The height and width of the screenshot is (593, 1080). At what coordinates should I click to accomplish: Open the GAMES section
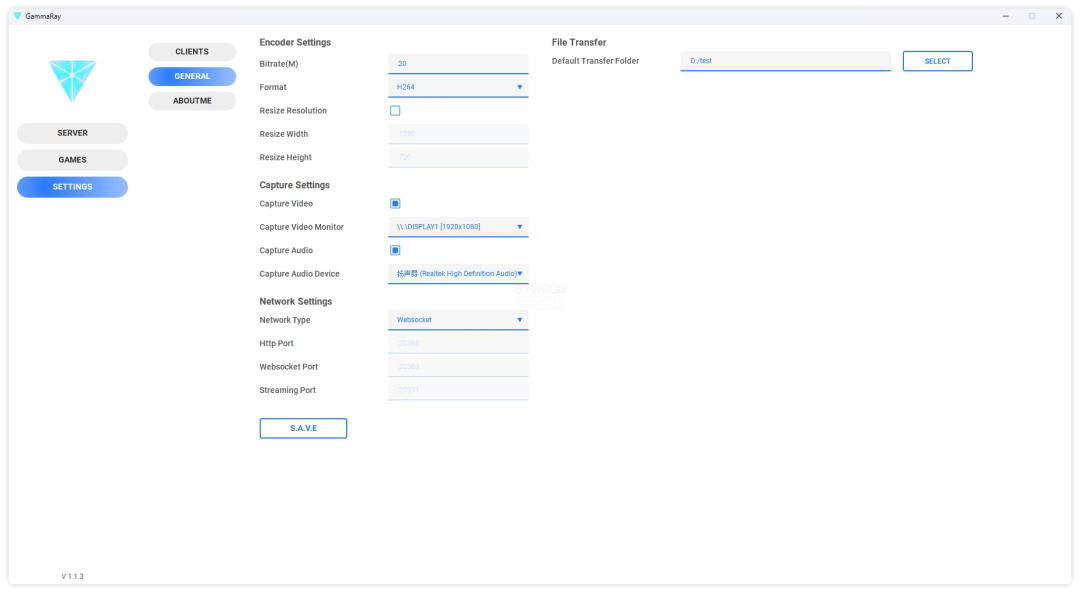click(x=72, y=160)
